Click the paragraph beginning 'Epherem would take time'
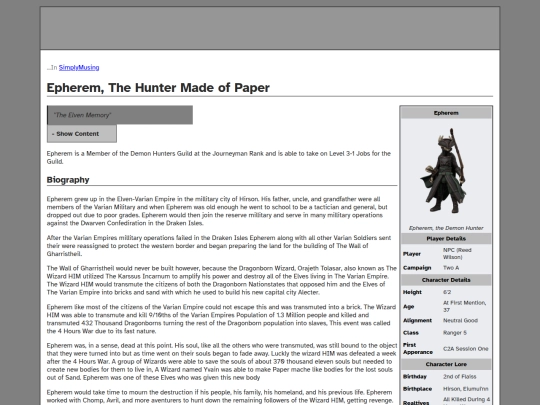This screenshot has height=405, width=540. pyautogui.click(x=220, y=396)
